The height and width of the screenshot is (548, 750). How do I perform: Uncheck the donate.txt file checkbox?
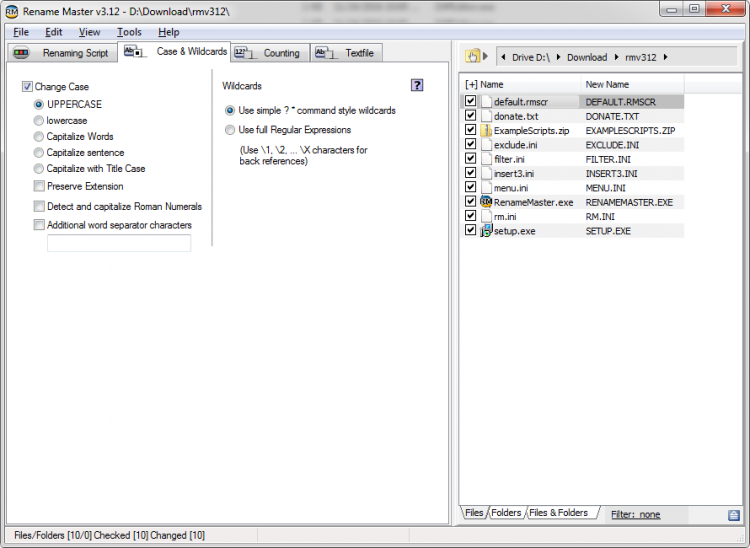click(x=471, y=115)
